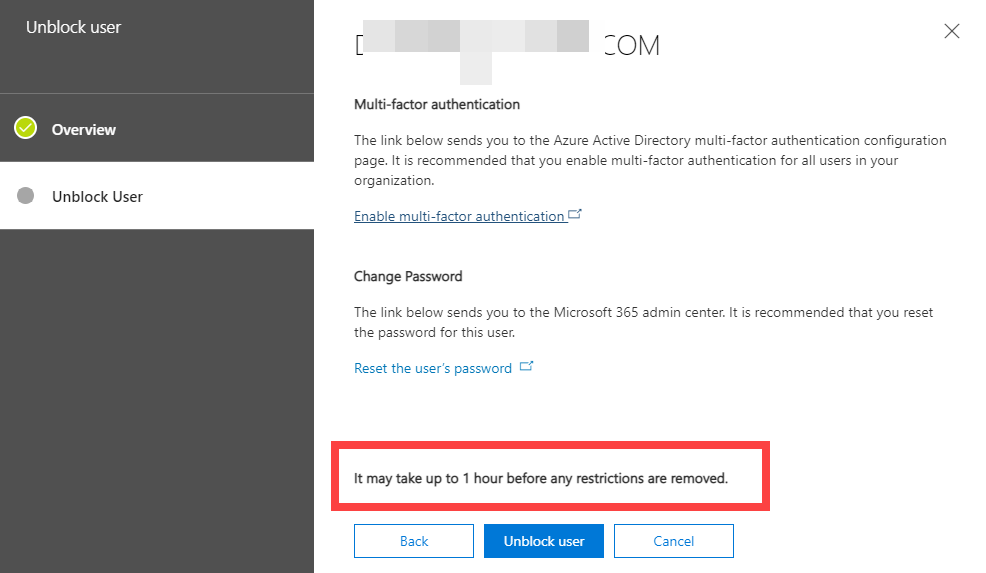986x573 pixels.
Task: Click the Unblock user panel title
Action: (x=73, y=27)
